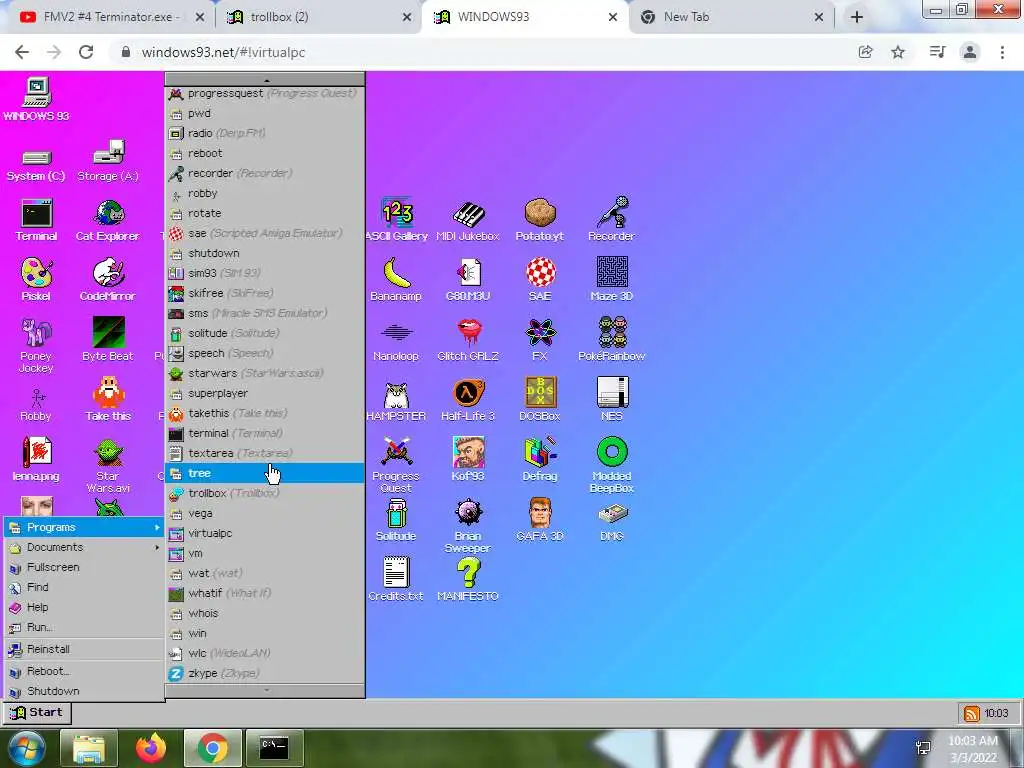Bookmark this page with the star
1024x768 pixels.
point(898,52)
